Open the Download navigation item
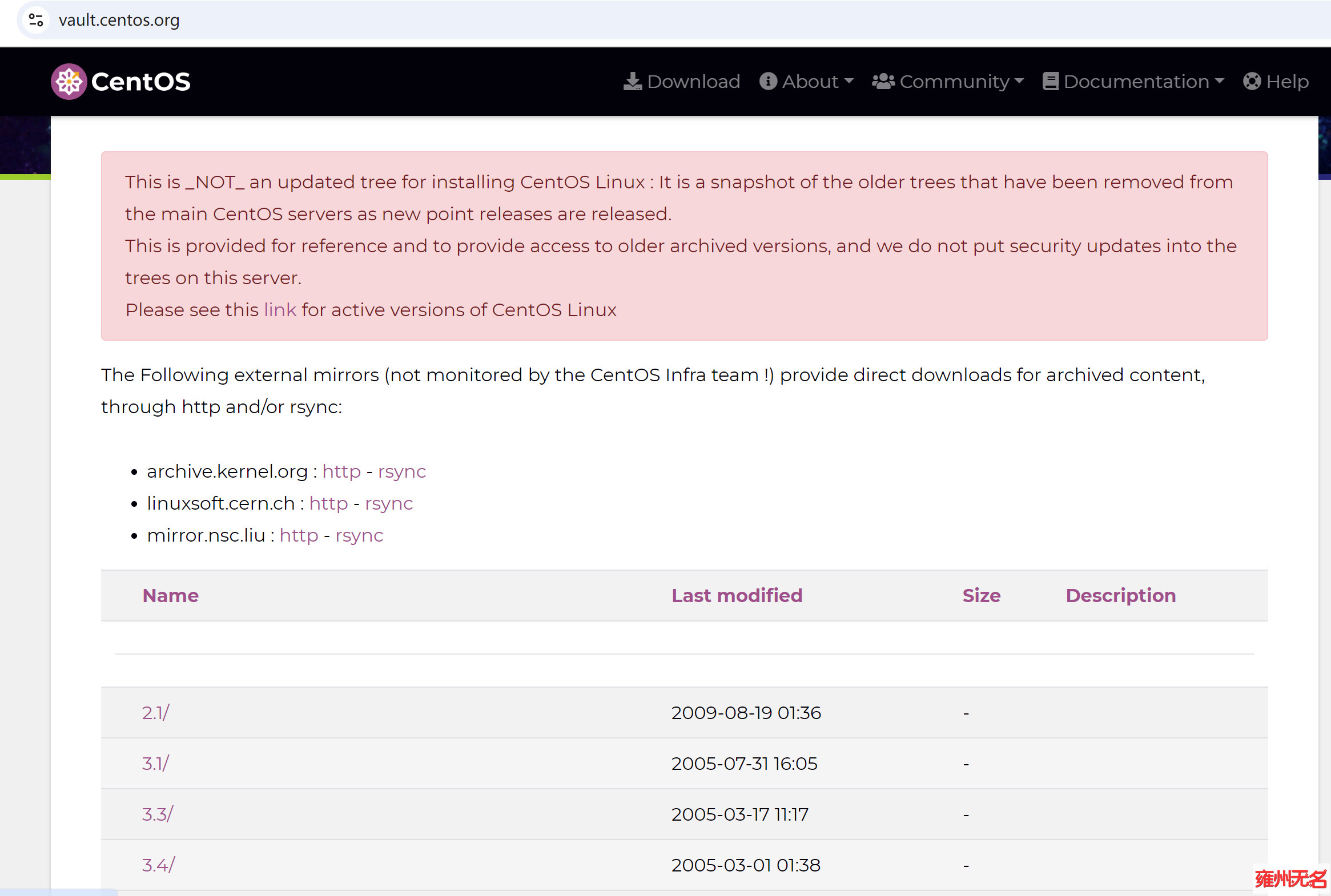Screen dimensions: 1331x896 pyautogui.click(x=682, y=82)
